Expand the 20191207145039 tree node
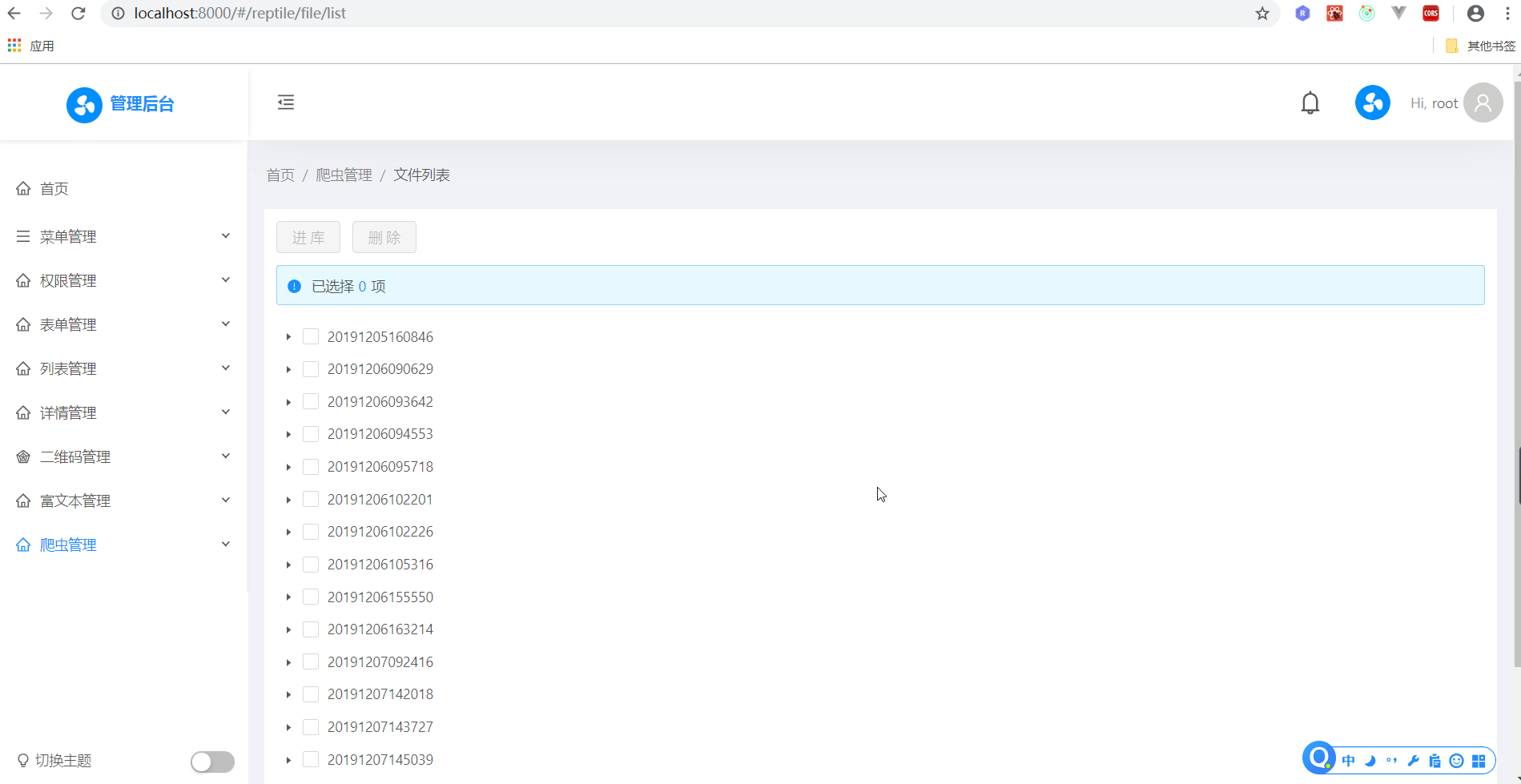Viewport: 1521px width, 784px height. click(x=288, y=760)
